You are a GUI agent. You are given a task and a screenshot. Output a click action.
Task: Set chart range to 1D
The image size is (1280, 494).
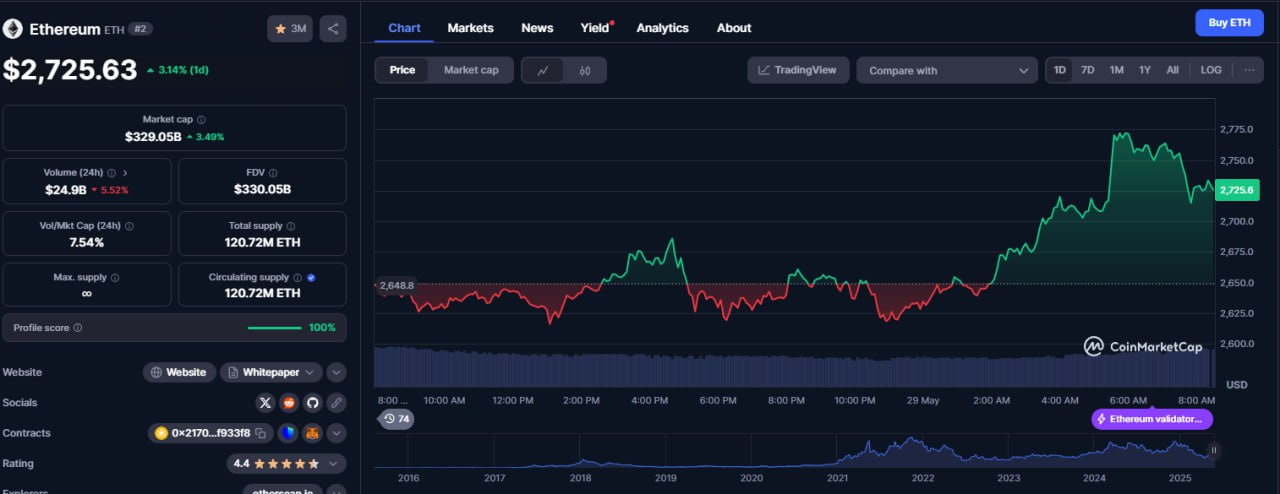click(x=1060, y=70)
